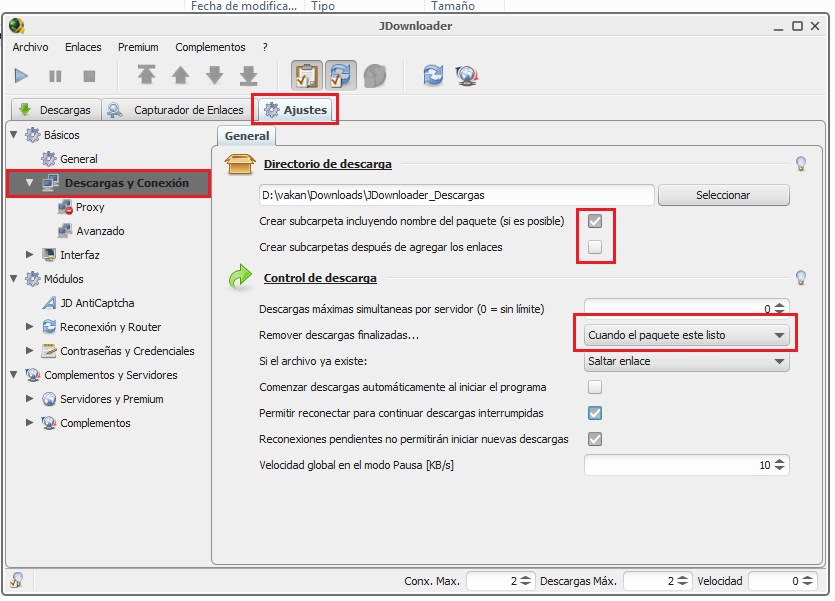Click the status bar icon at bottom-left
The width and height of the screenshot is (835, 601).
[x=17, y=580]
